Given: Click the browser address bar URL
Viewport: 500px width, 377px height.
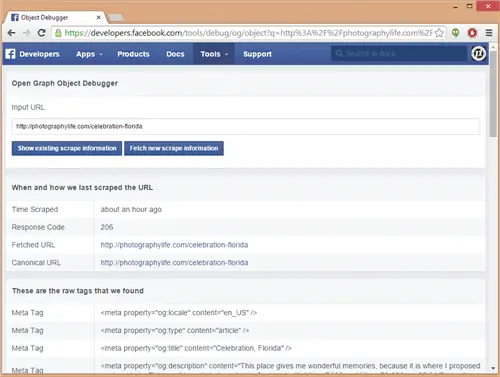Looking at the screenshot, I should coord(248,33).
